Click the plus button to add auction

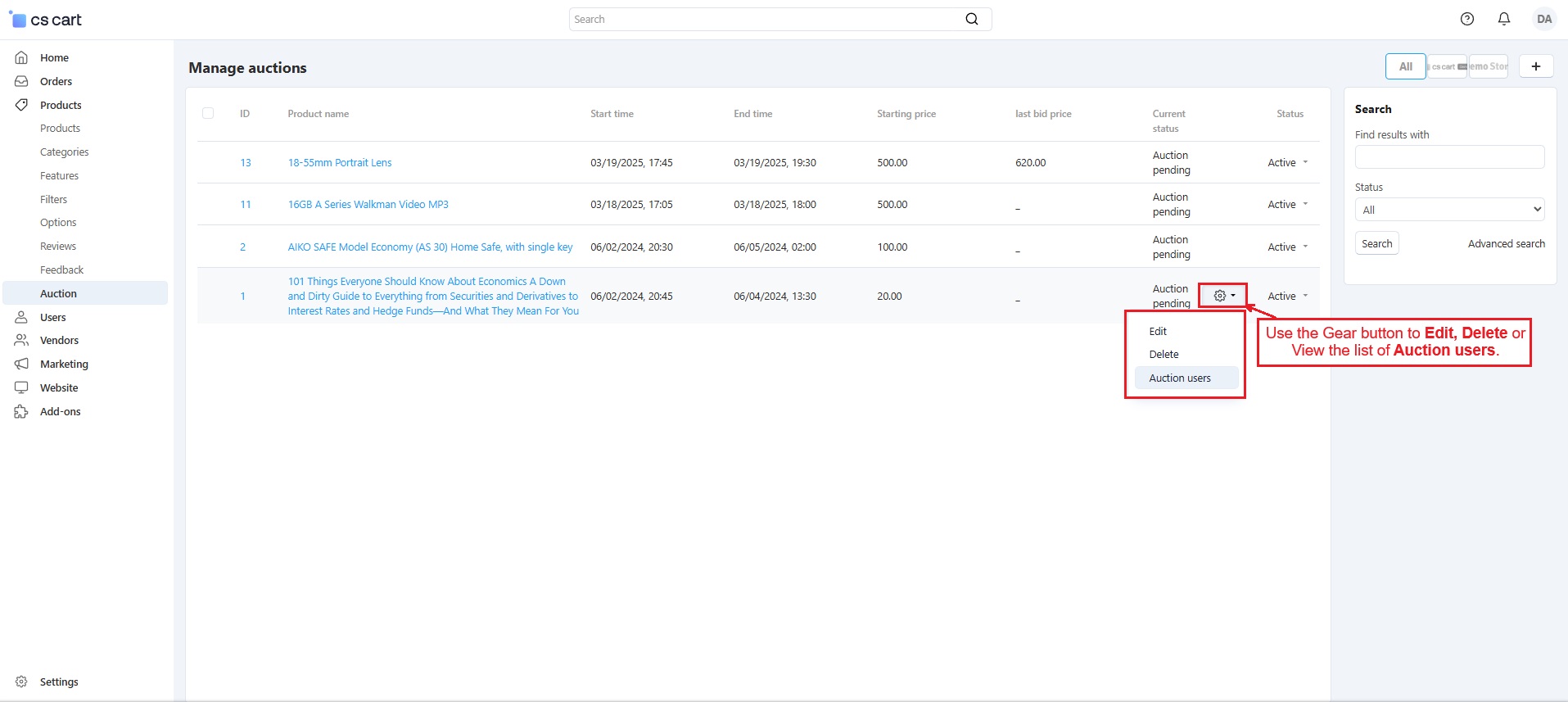[1535, 66]
